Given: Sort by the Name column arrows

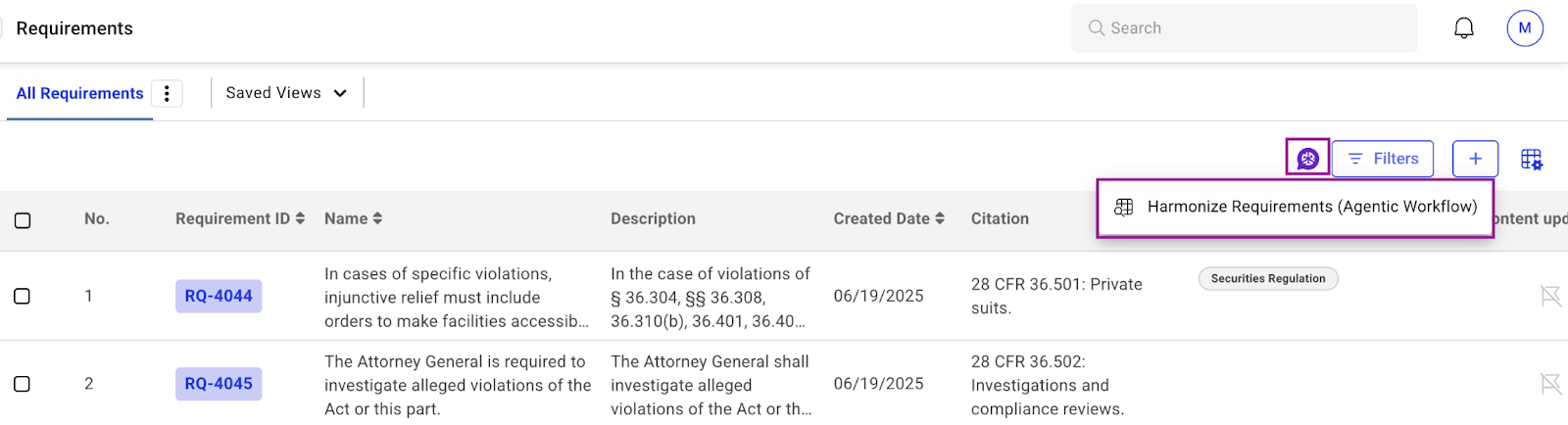Looking at the screenshot, I should coord(377,218).
